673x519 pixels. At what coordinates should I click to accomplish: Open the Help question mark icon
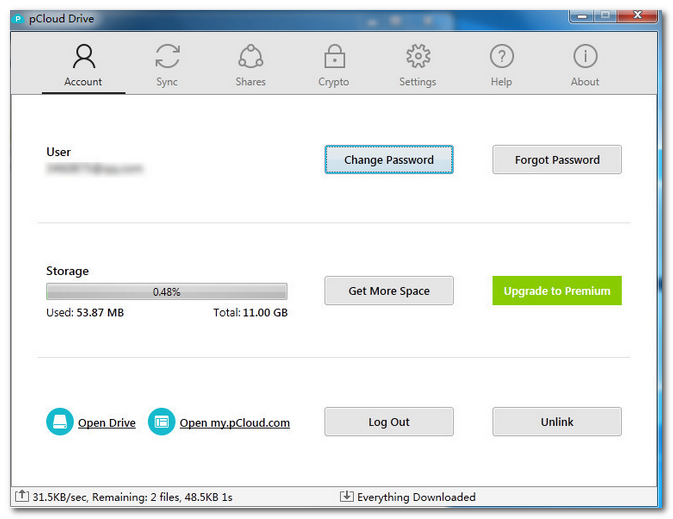[x=502, y=56]
